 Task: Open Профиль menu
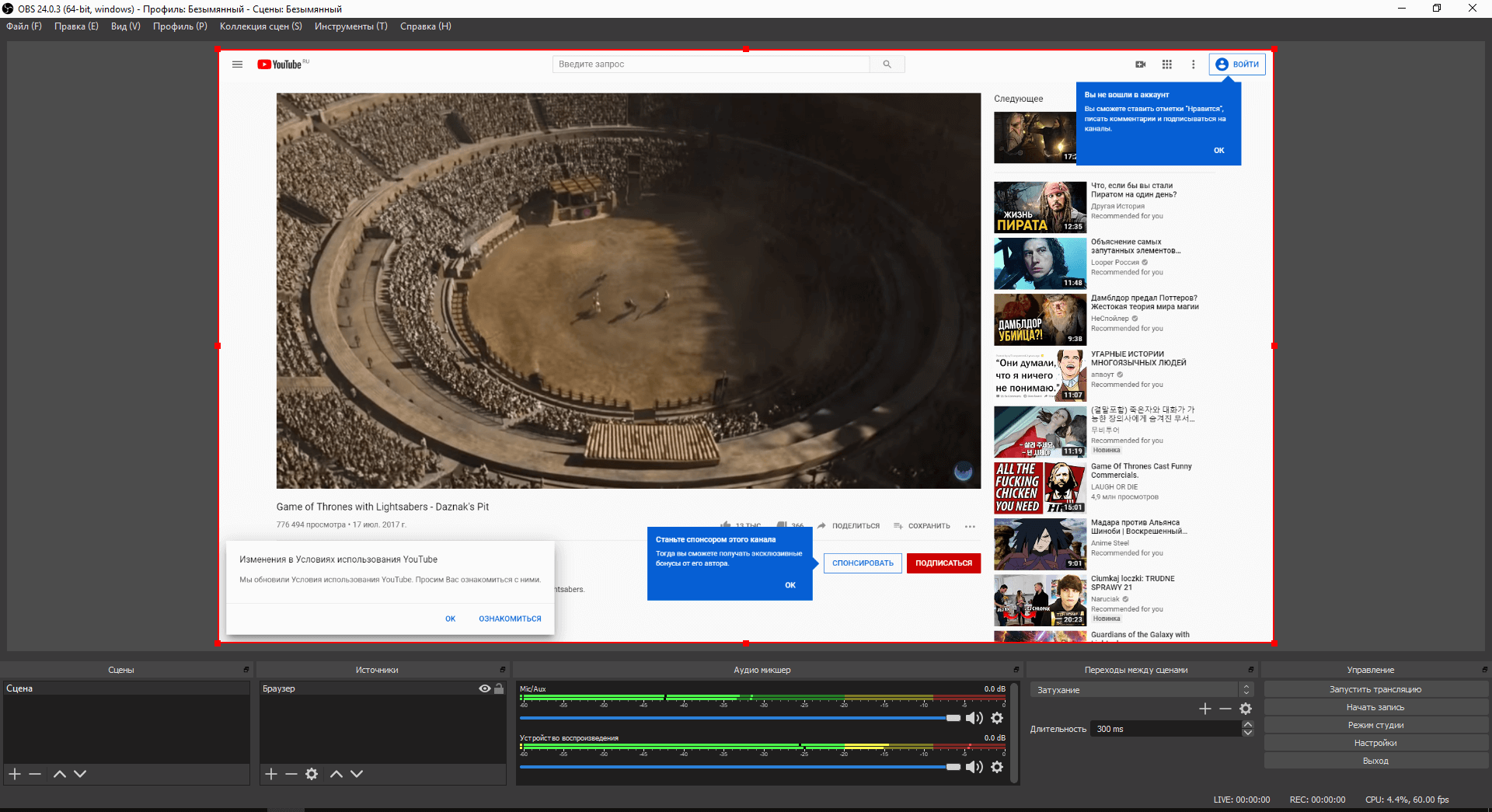tap(180, 26)
